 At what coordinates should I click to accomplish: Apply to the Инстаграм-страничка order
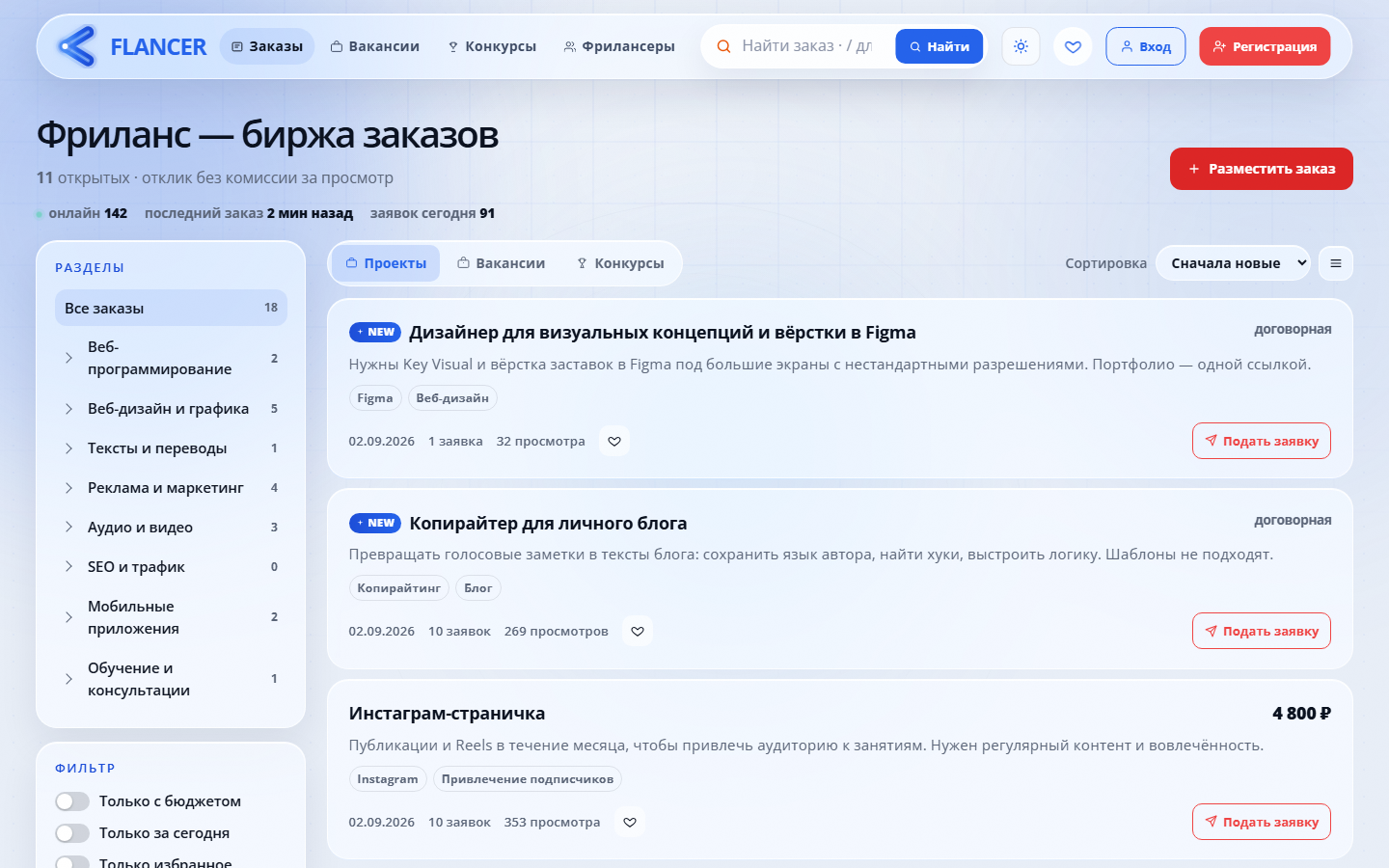pyautogui.click(x=1262, y=822)
